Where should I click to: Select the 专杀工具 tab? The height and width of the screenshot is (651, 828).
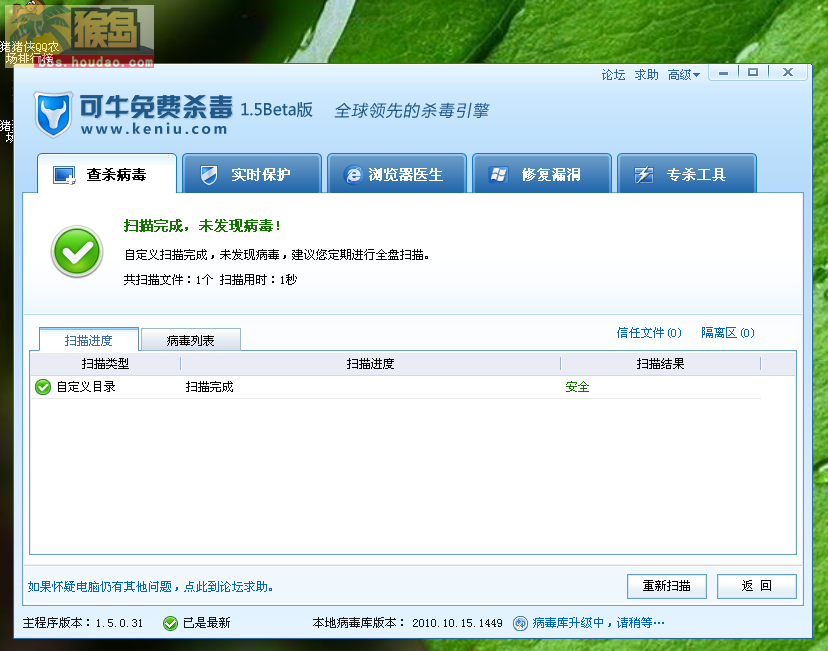686,174
